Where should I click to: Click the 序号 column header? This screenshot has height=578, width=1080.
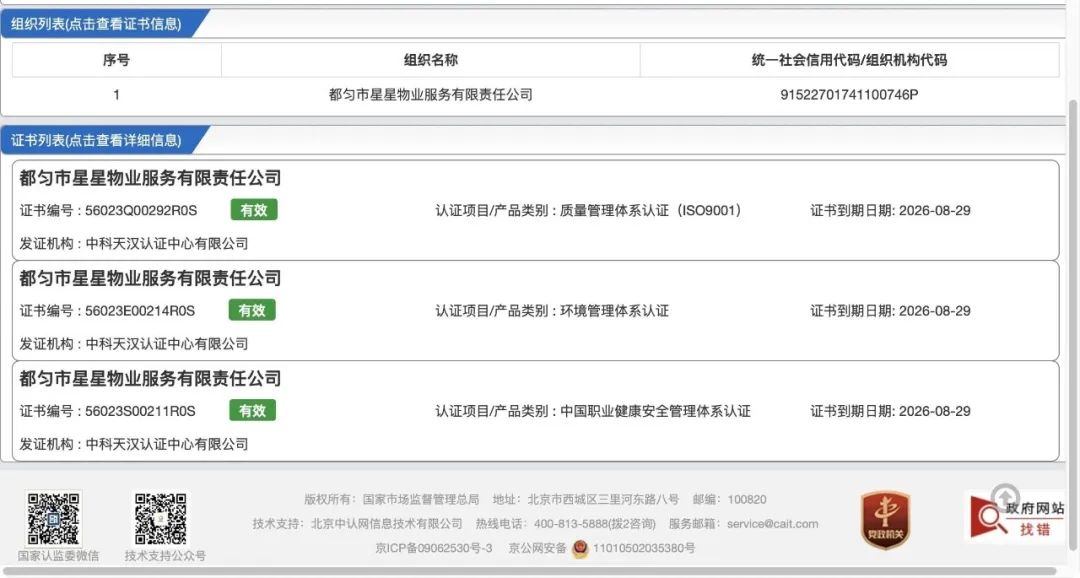pyautogui.click(x=116, y=60)
